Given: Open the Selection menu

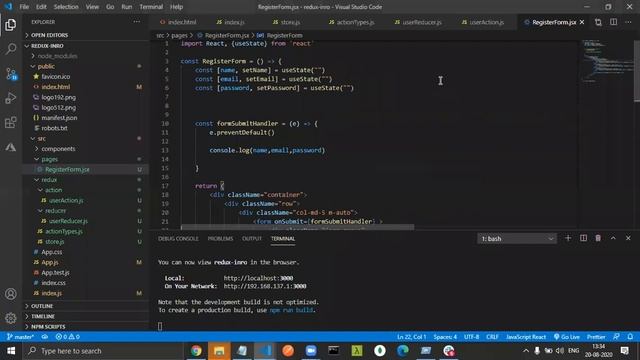Looking at the screenshot, I should 66,7.
